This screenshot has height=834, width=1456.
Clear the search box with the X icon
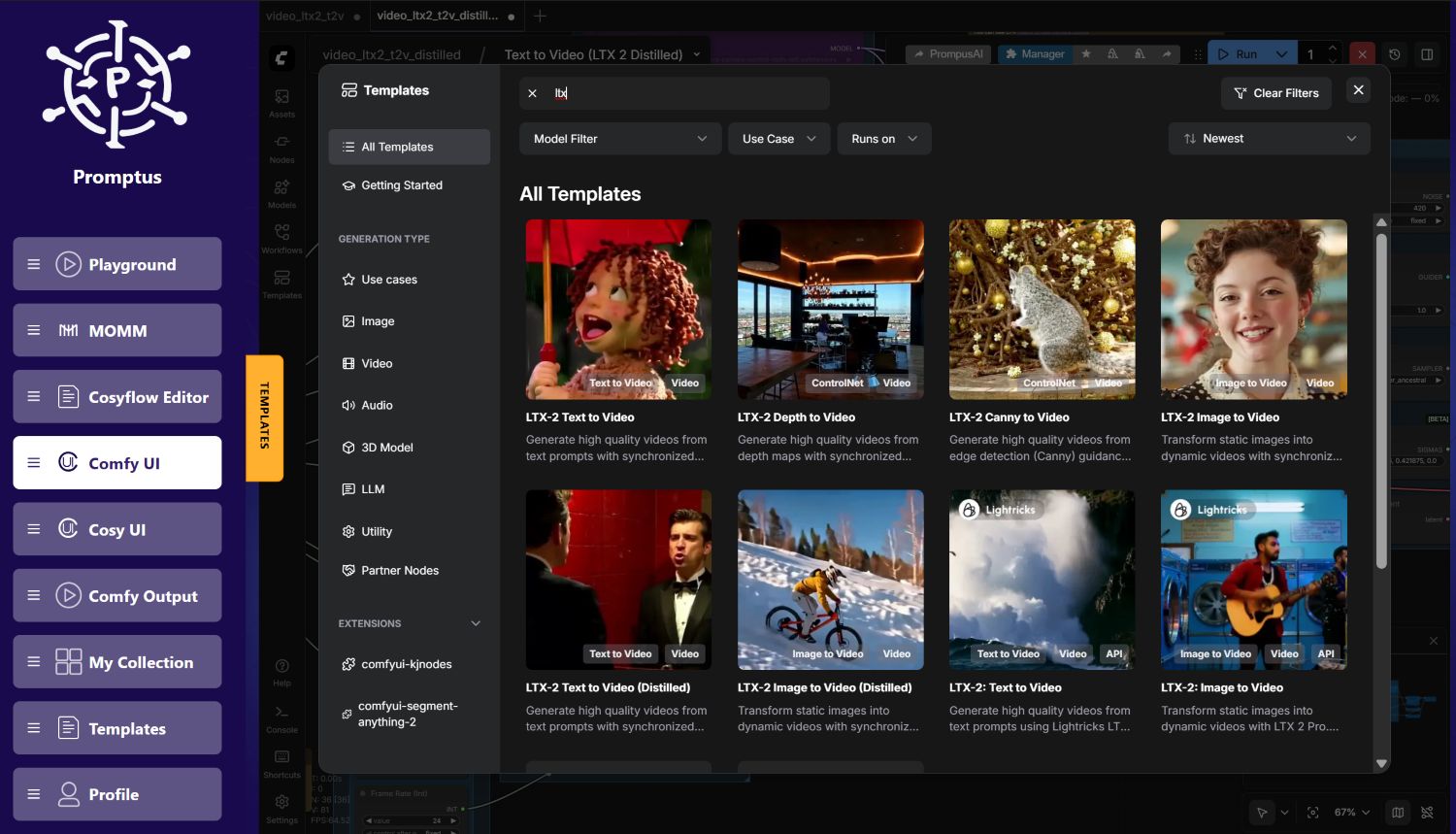tap(532, 93)
